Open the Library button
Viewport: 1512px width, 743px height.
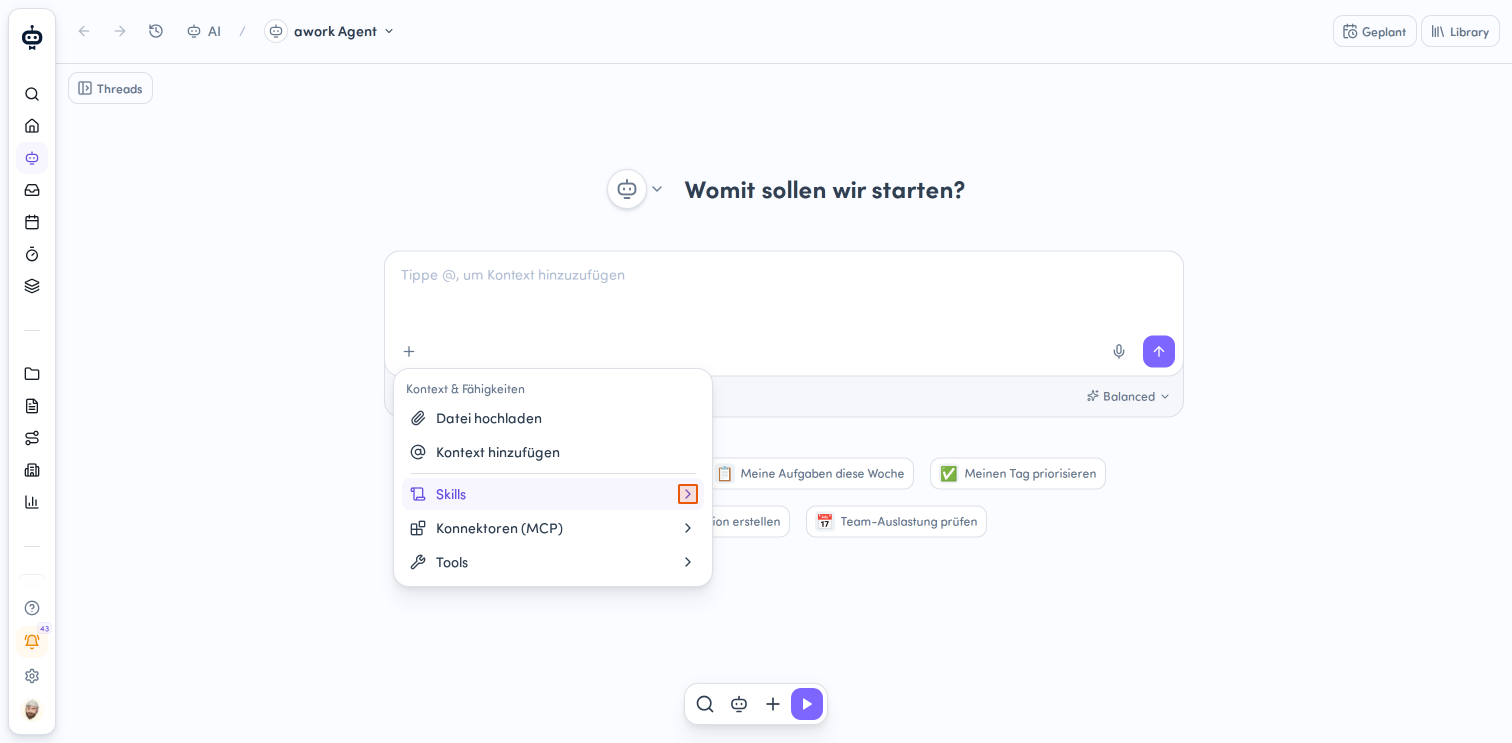(1460, 31)
